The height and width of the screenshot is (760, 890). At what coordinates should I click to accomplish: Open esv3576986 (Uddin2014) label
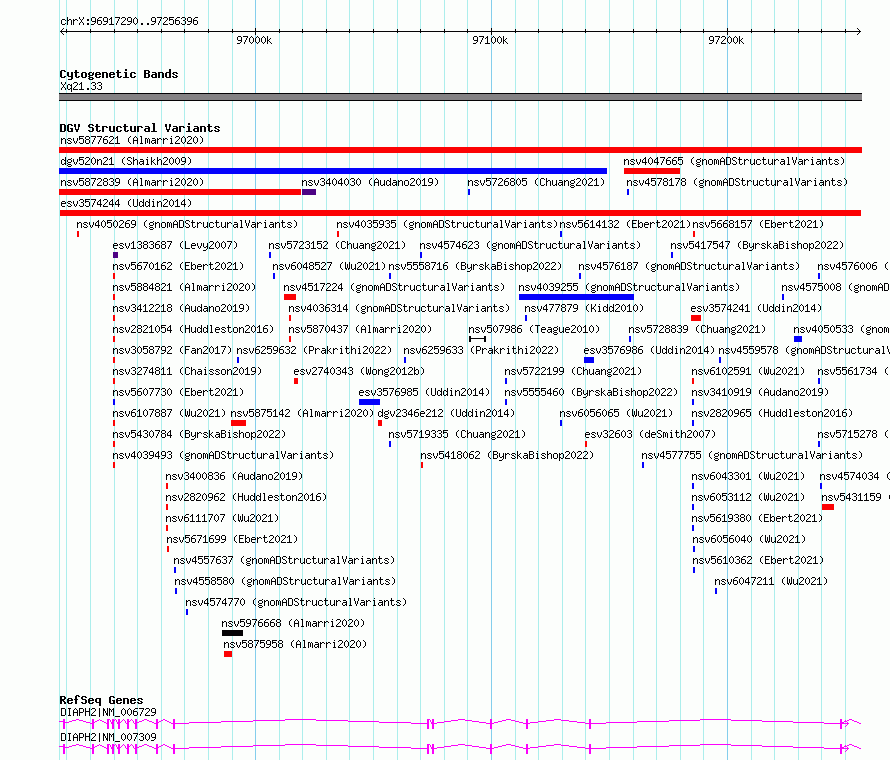(x=649, y=350)
